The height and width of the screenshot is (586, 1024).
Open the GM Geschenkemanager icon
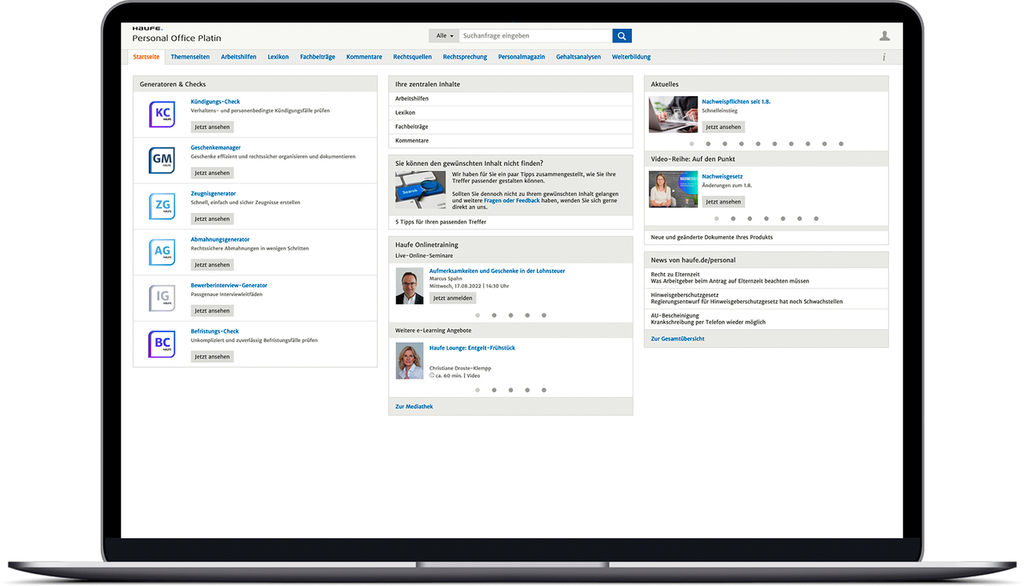162,160
